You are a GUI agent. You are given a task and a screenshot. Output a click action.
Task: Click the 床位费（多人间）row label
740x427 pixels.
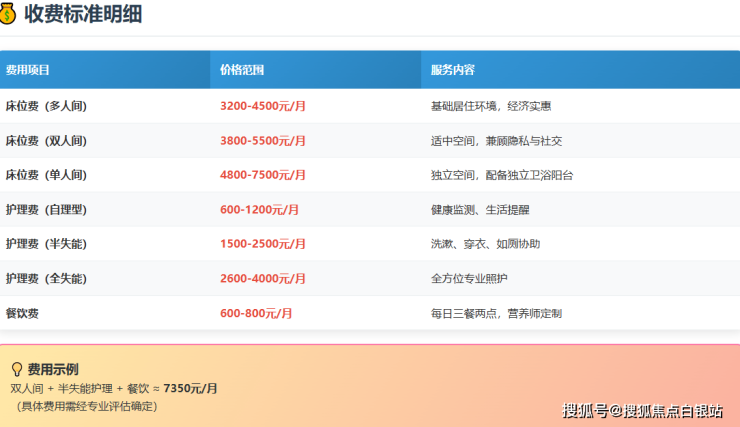(x=46, y=106)
